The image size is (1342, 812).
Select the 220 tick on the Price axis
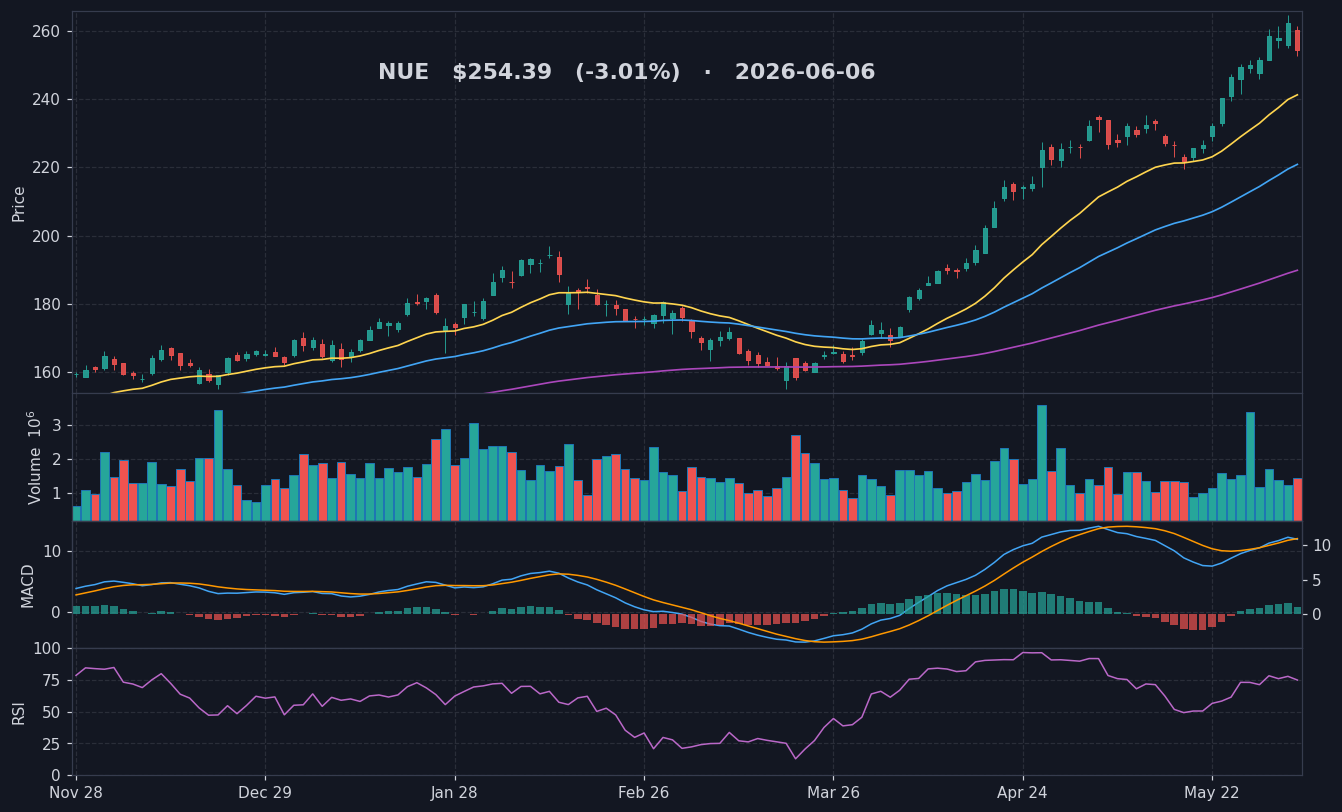46,168
